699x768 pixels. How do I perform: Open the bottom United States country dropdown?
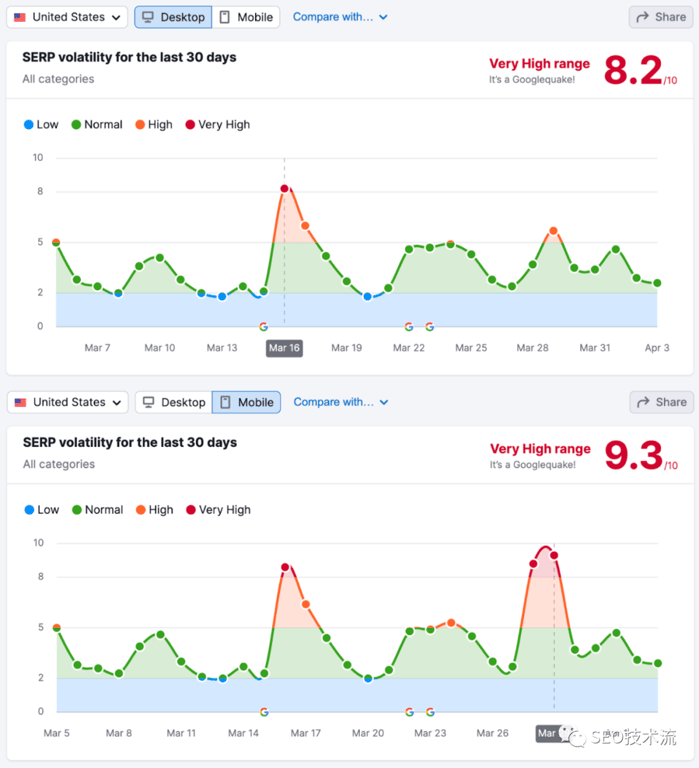68,402
